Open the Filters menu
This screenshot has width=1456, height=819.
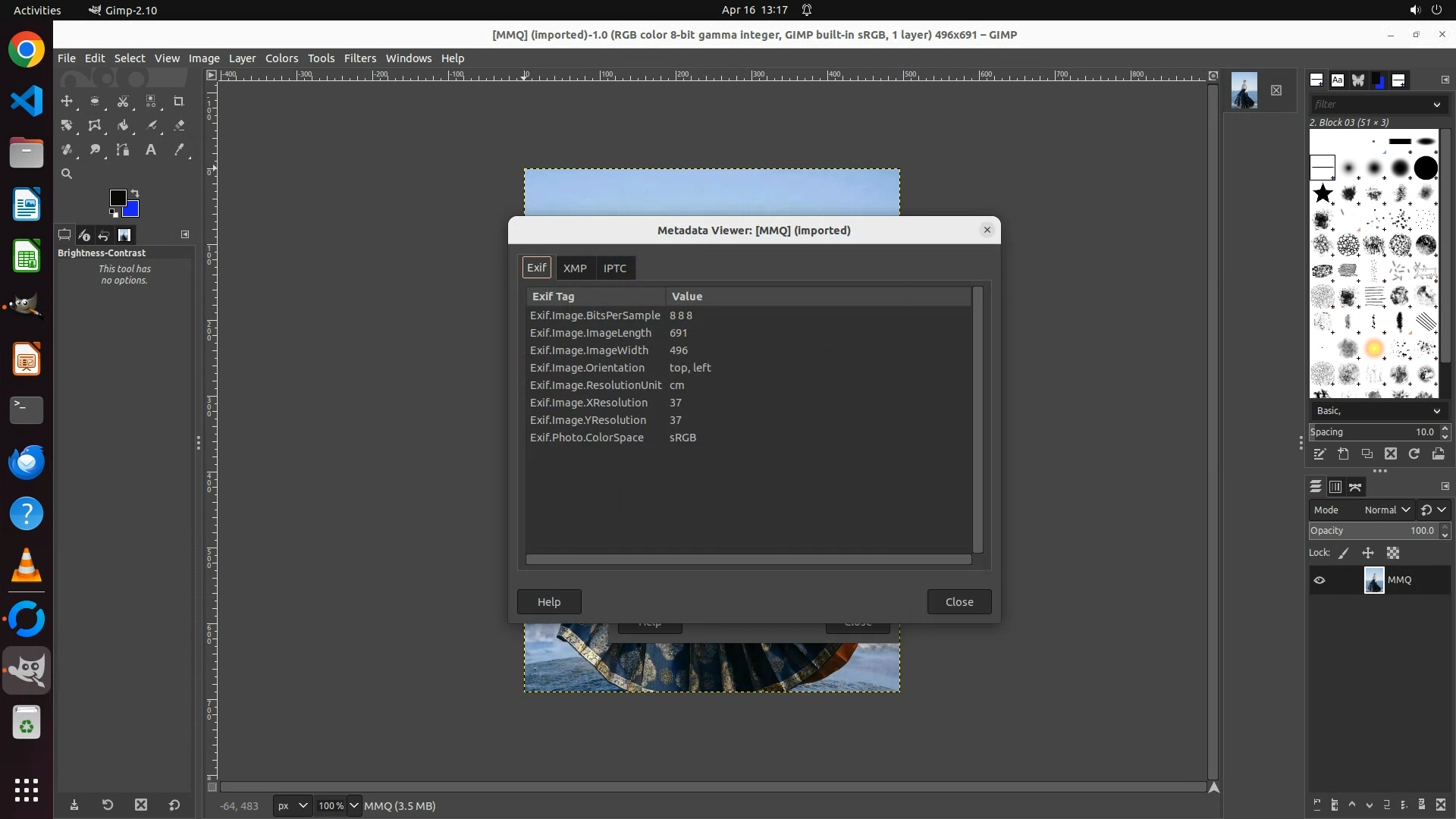coord(359,58)
